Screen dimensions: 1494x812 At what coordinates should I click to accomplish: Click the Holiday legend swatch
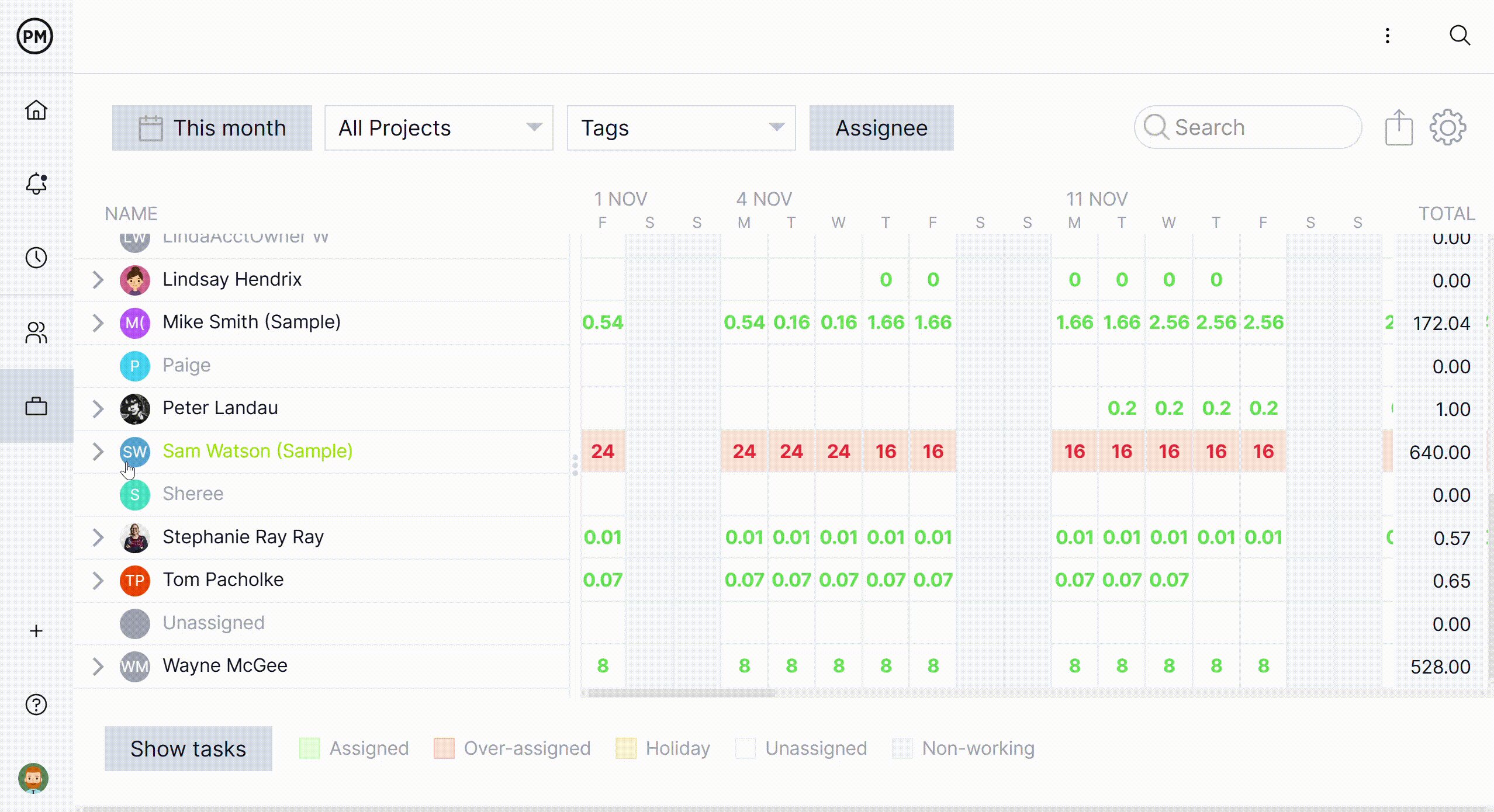coord(626,748)
